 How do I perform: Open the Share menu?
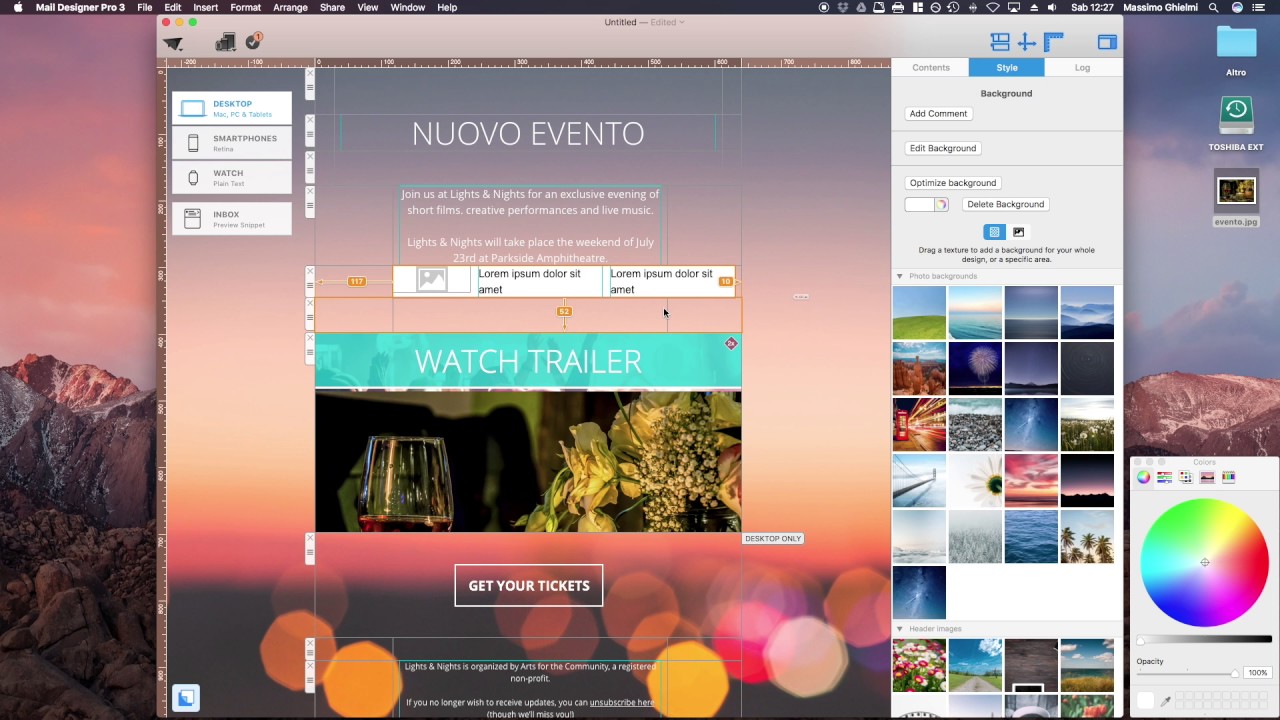click(332, 7)
